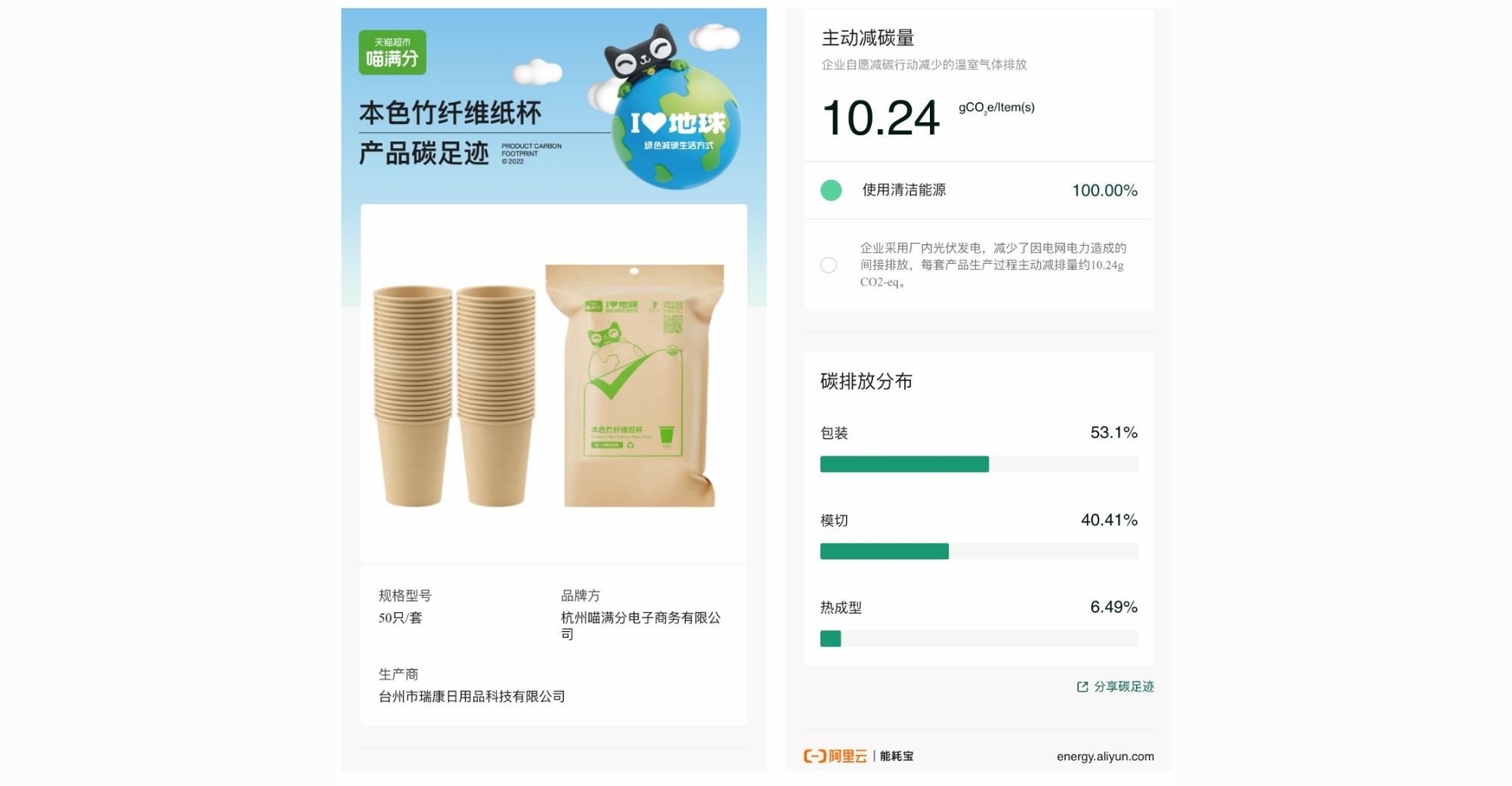Viewport: 1512px width, 786px height.
Task: Click the stacked paper cups image
Action: tap(454, 395)
